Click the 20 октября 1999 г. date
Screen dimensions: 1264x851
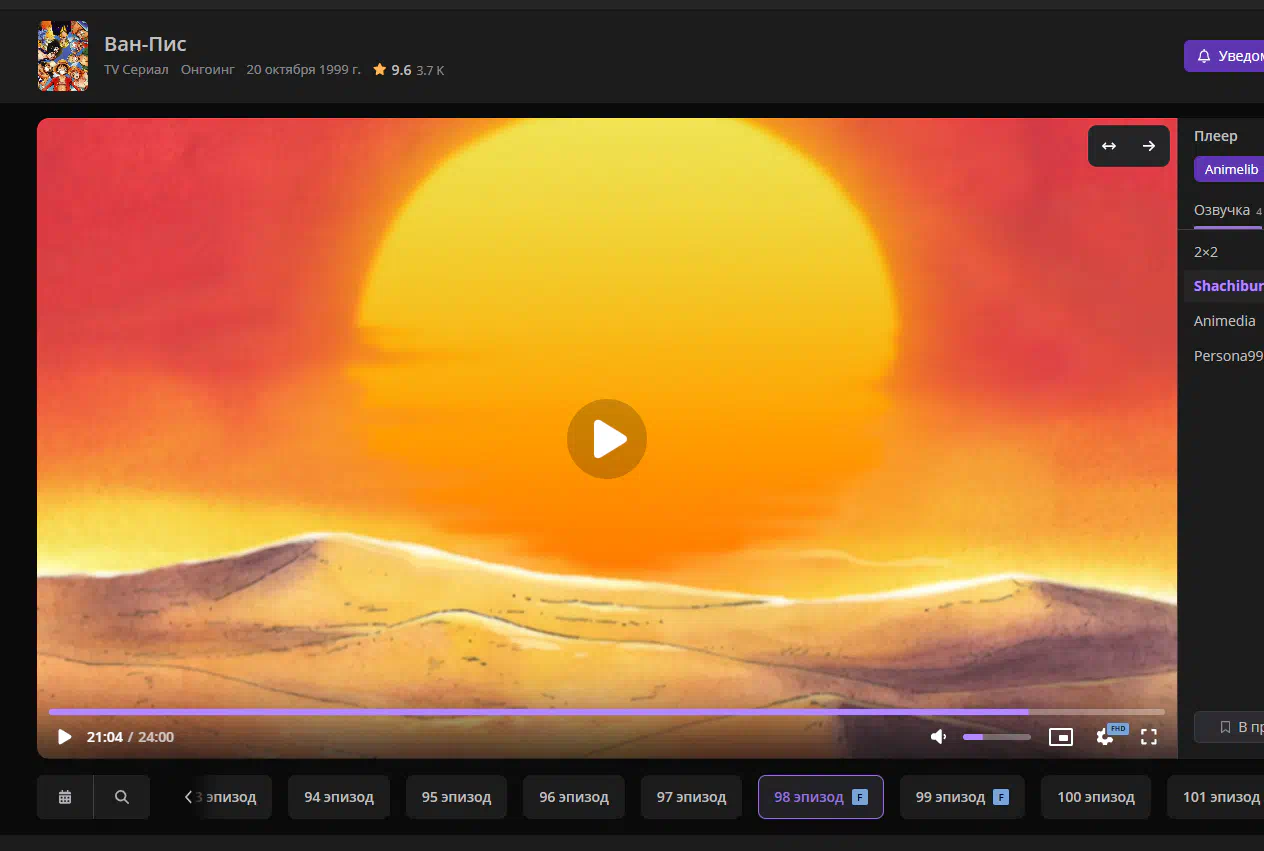click(303, 70)
